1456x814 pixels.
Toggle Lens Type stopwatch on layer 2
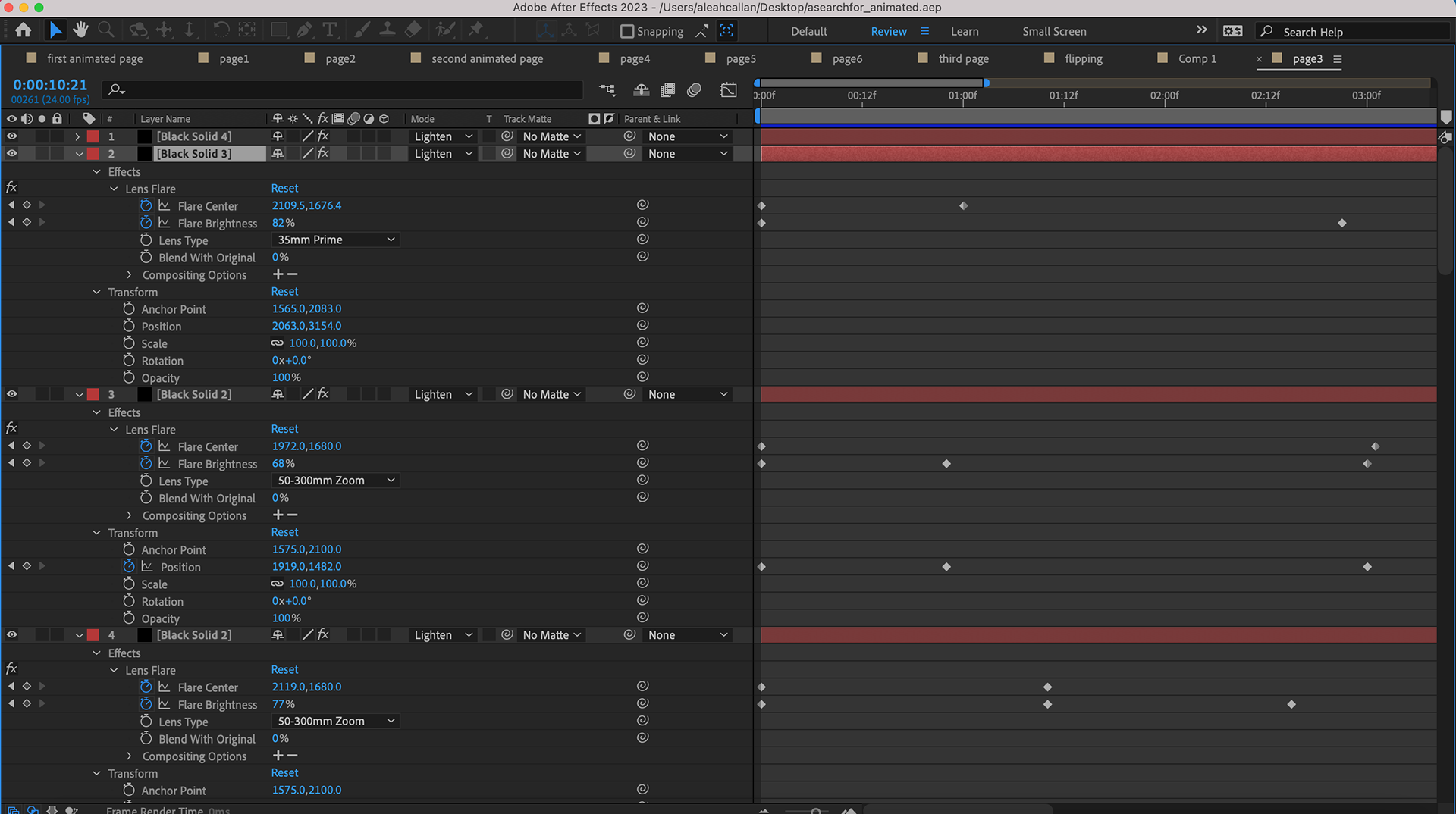pyautogui.click(x=146, y=240)
